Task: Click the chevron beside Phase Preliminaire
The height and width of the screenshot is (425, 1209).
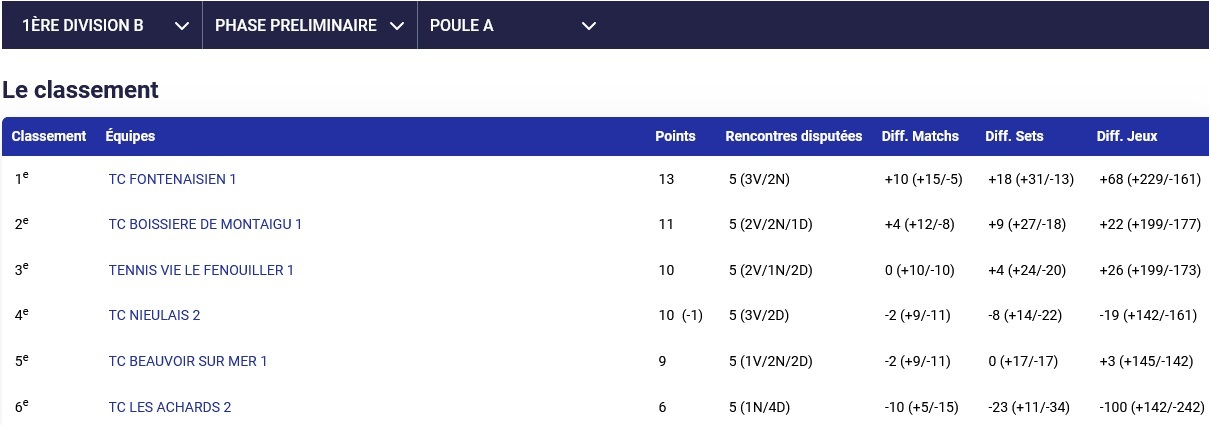Action: (x=397, y=26)
